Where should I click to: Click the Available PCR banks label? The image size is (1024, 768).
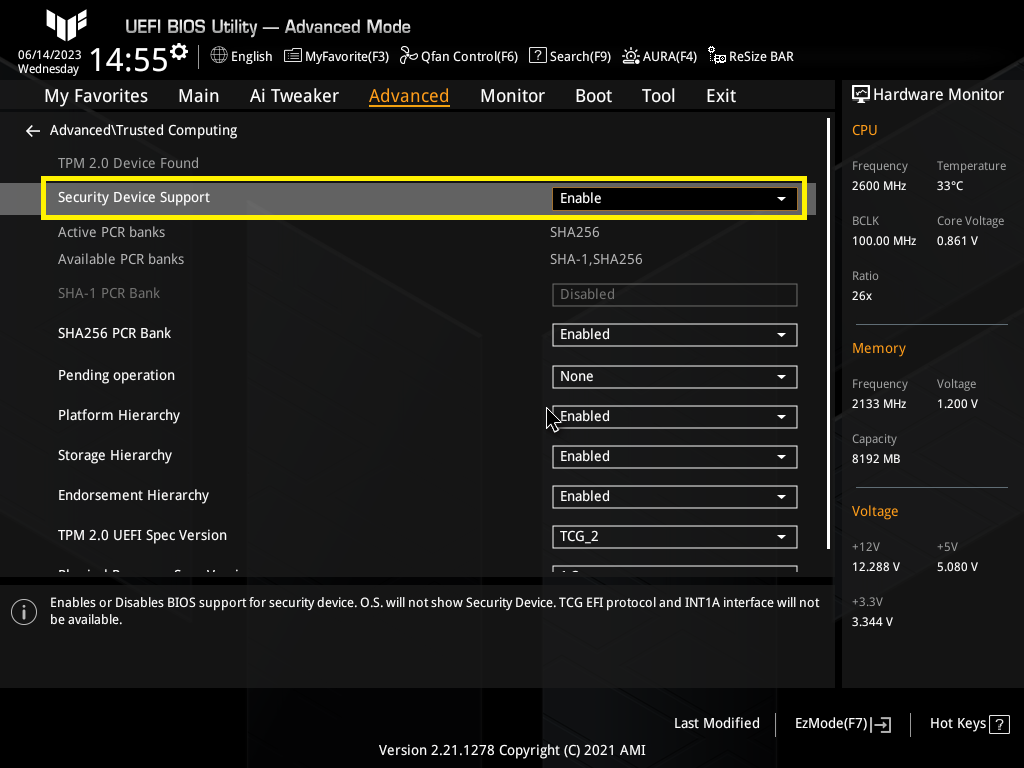pos(121,259)
